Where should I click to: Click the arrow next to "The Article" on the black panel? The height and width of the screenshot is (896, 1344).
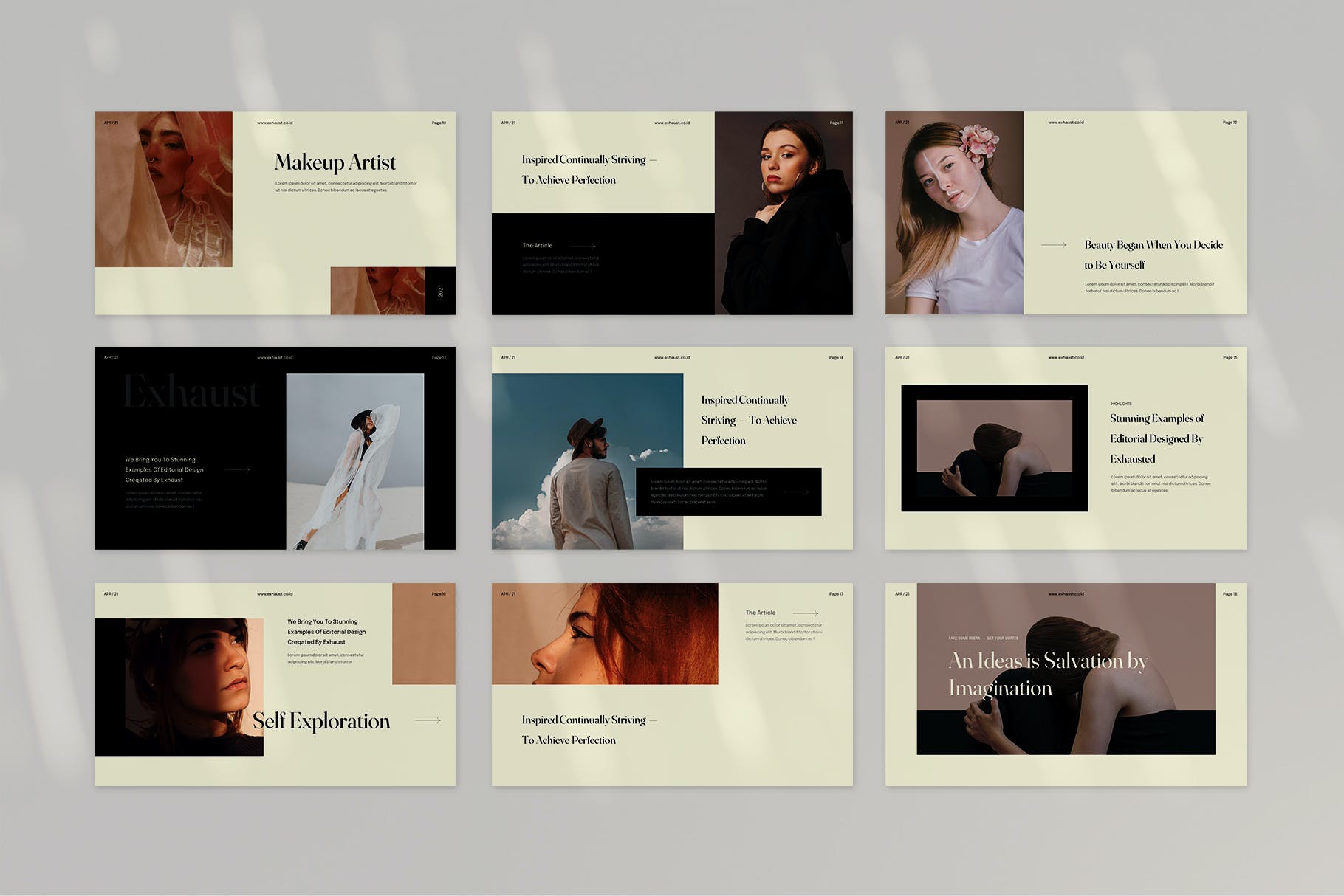point(583,246)
